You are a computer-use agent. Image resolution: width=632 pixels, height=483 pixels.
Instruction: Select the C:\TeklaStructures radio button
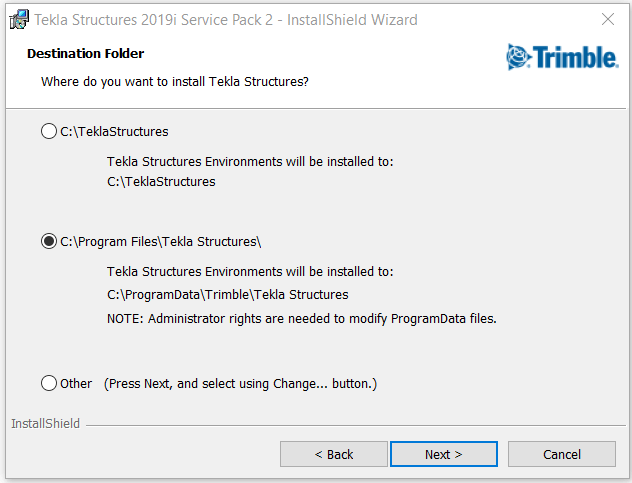pos(49,131)
